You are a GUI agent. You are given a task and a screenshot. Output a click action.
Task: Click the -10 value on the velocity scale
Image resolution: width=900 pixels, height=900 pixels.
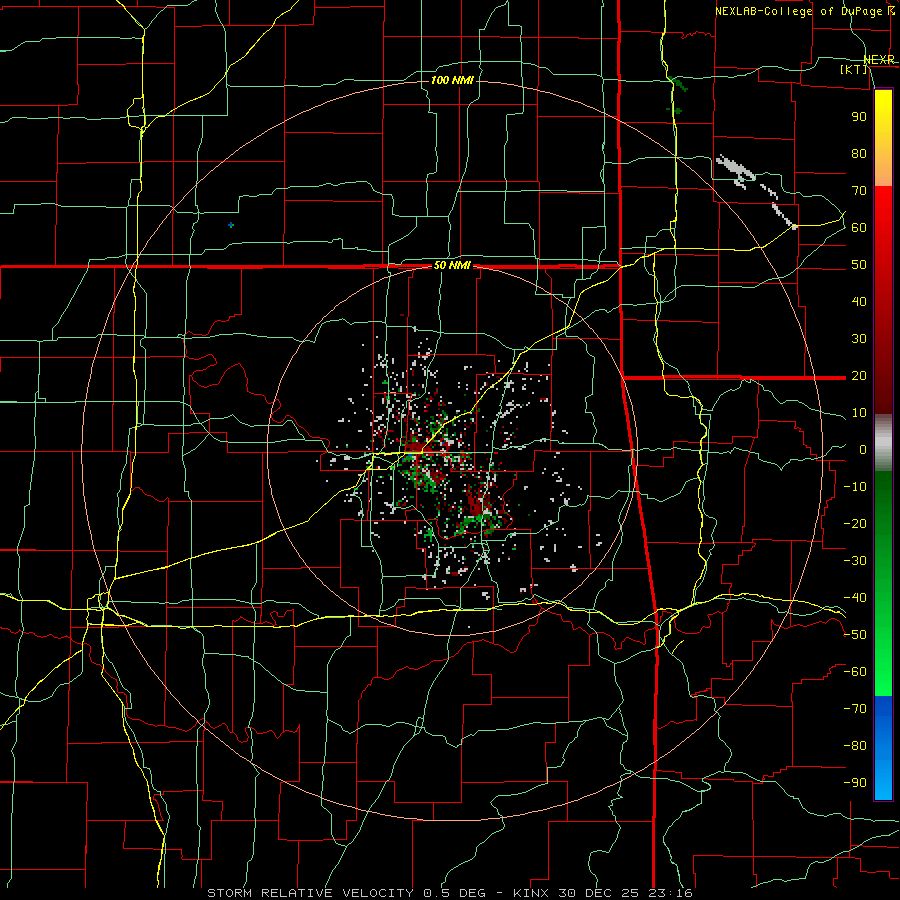click(855, 487)
